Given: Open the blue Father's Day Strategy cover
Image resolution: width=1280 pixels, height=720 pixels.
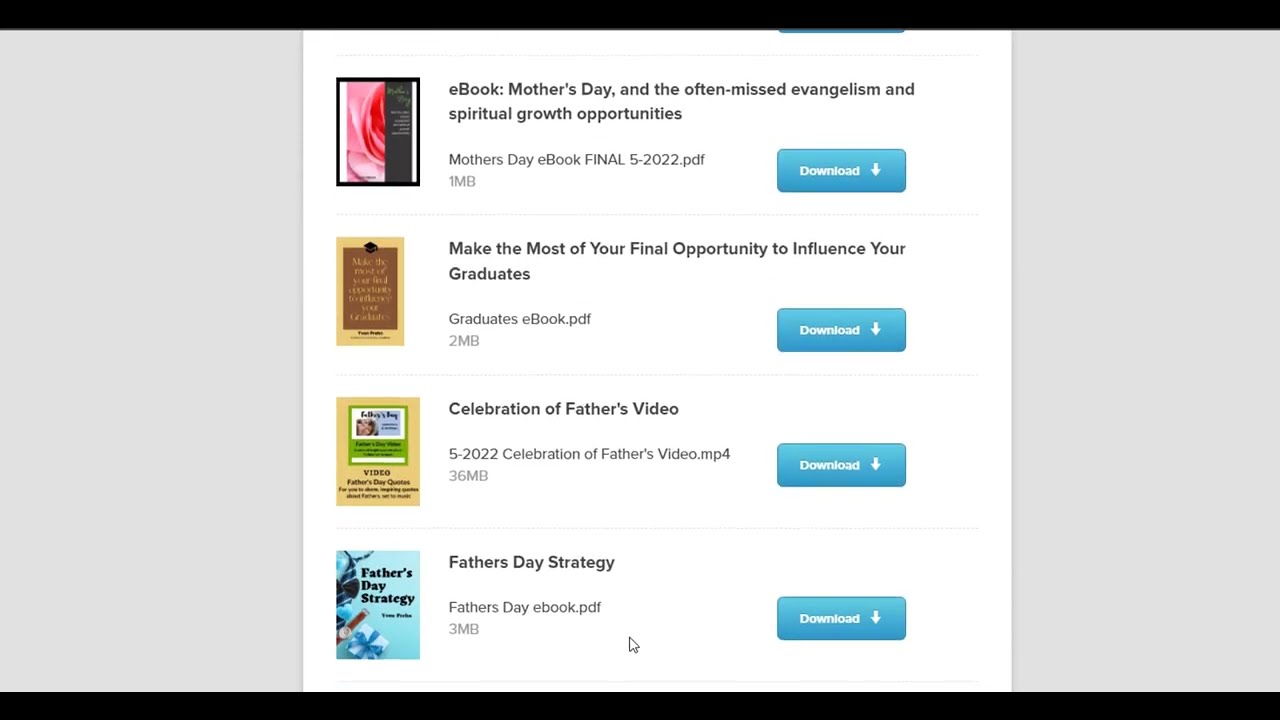Looking at the screenshot, I should pyautogui.click(x=378, y=605).
